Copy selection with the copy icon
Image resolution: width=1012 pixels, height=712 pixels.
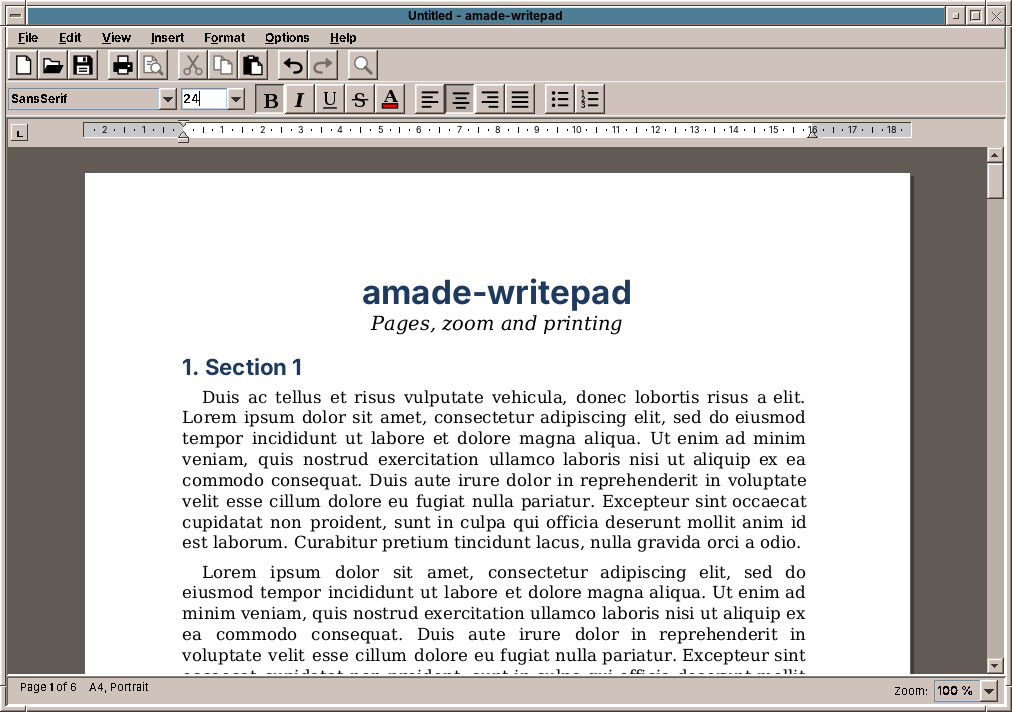[x=223, y=65]
